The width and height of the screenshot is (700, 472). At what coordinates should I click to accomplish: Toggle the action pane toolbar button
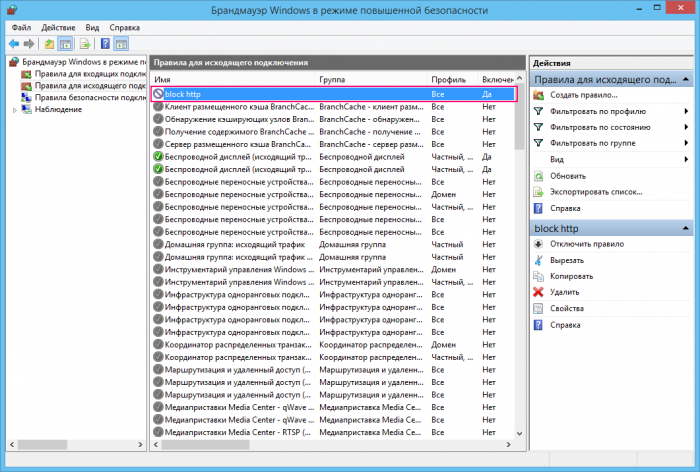120,45
